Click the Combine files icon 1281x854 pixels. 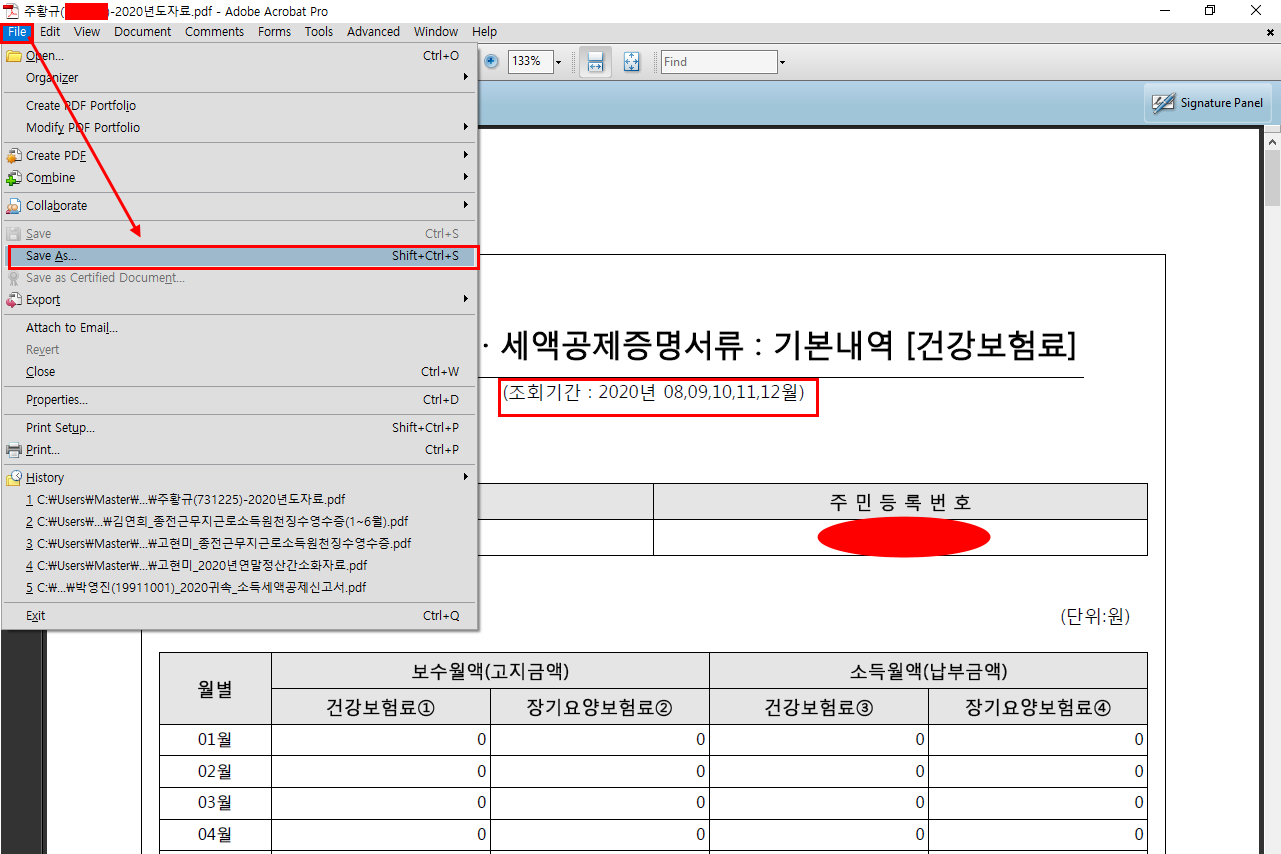click(14, 178)
